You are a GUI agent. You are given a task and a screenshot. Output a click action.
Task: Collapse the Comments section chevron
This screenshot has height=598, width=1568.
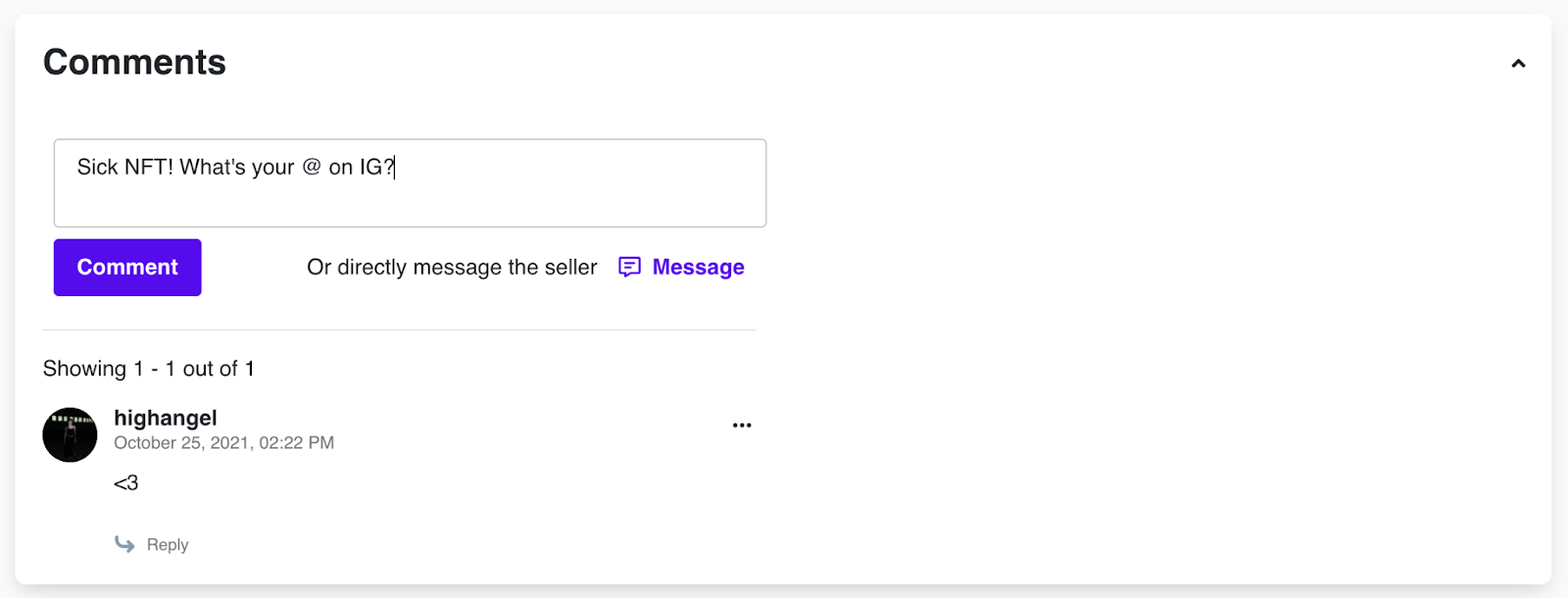(1518, 64)
